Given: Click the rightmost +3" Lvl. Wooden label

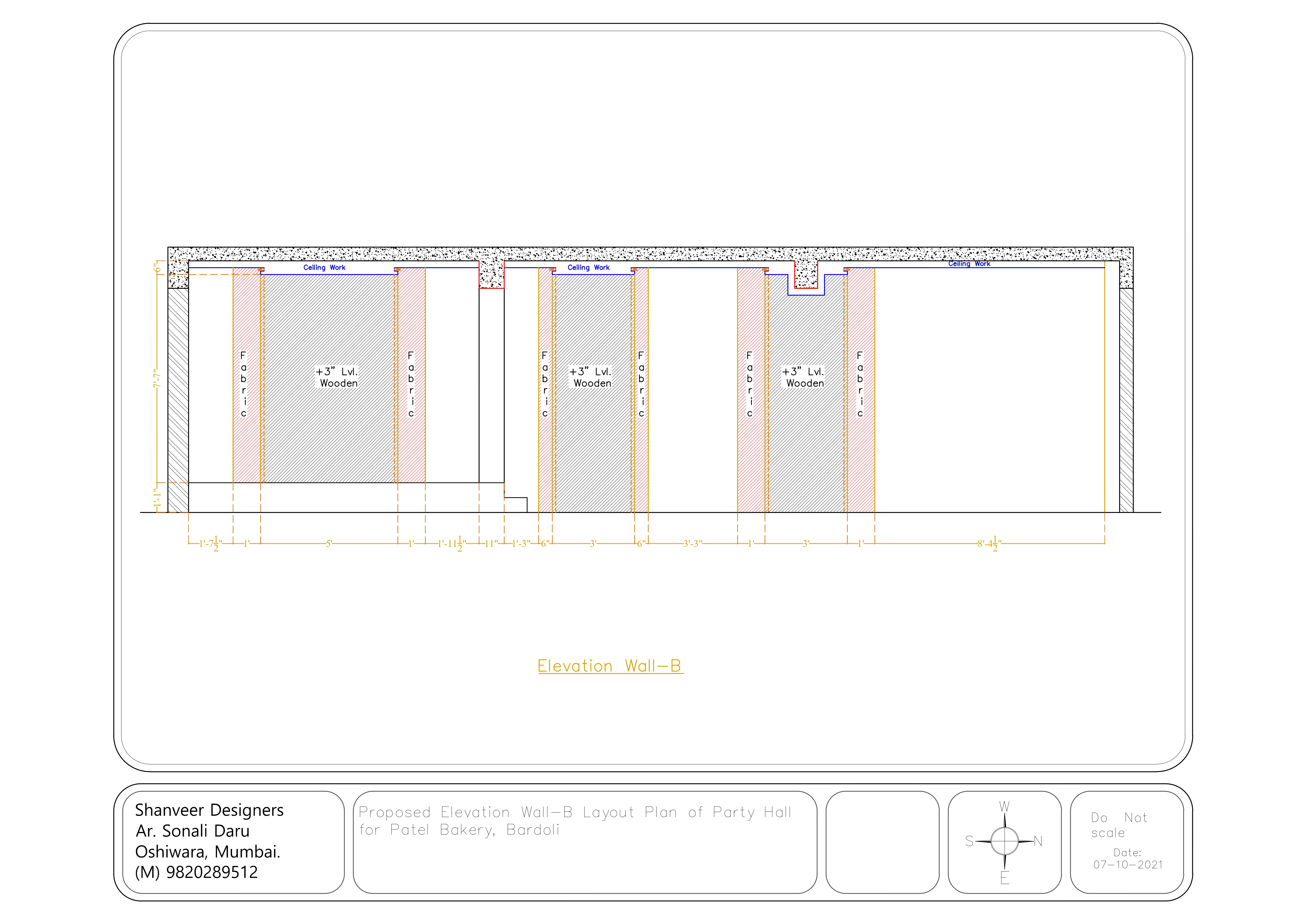Looking at the screenshot, I should pos(804,377).
